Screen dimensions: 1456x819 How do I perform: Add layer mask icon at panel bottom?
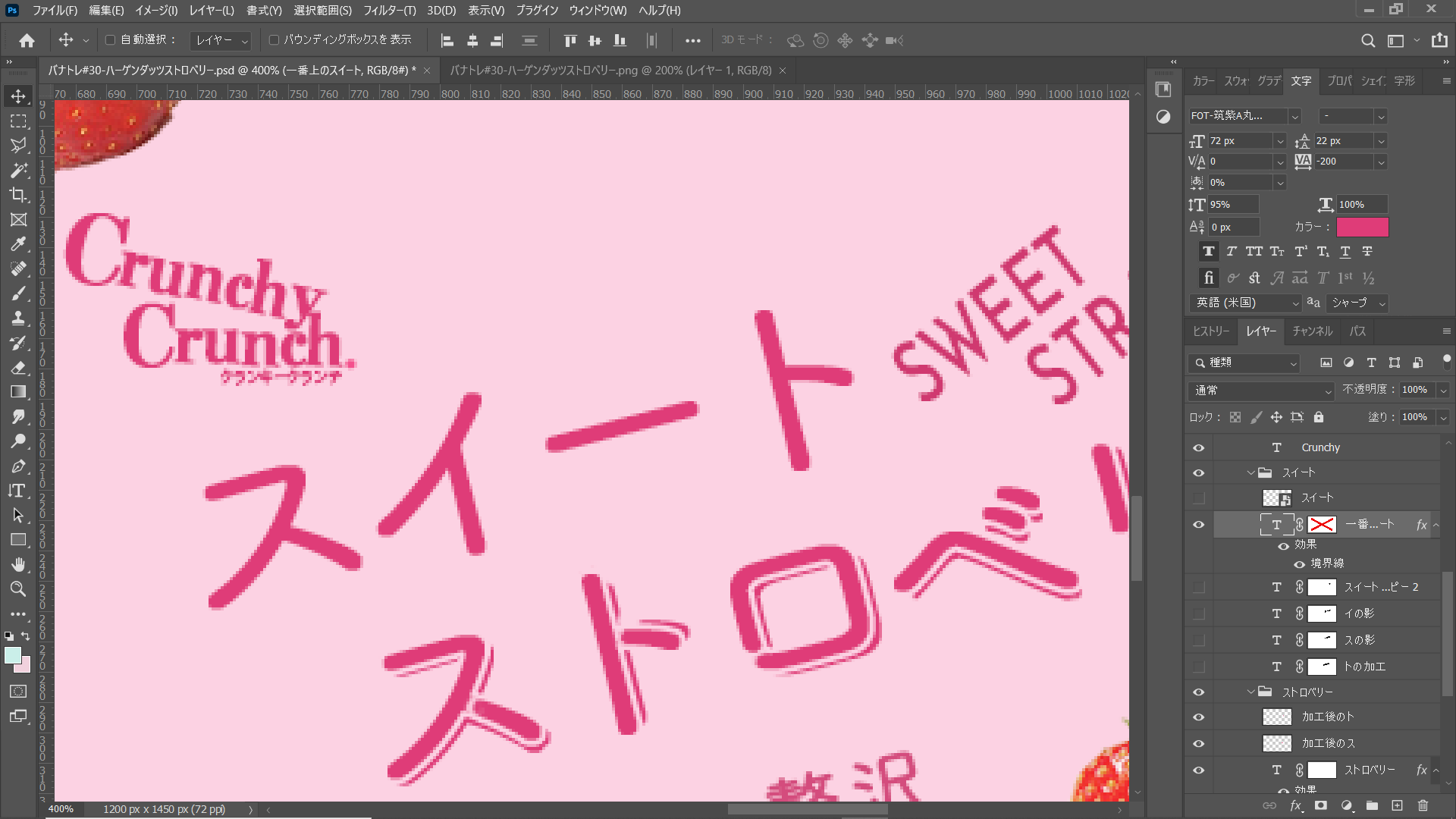tap(1321, 805)
